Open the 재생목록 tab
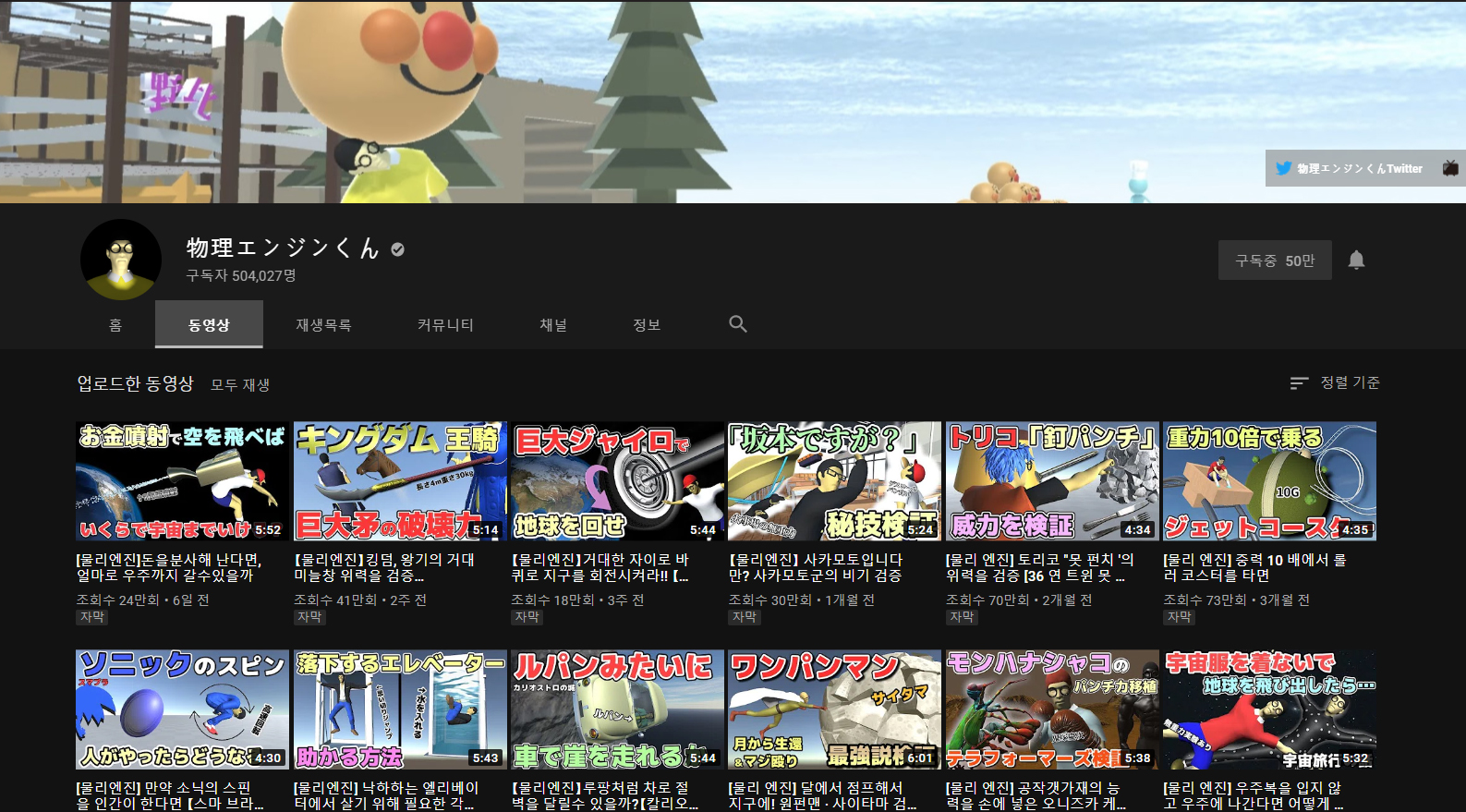This screenshot has height=812, width=1466. click(323, 325)
